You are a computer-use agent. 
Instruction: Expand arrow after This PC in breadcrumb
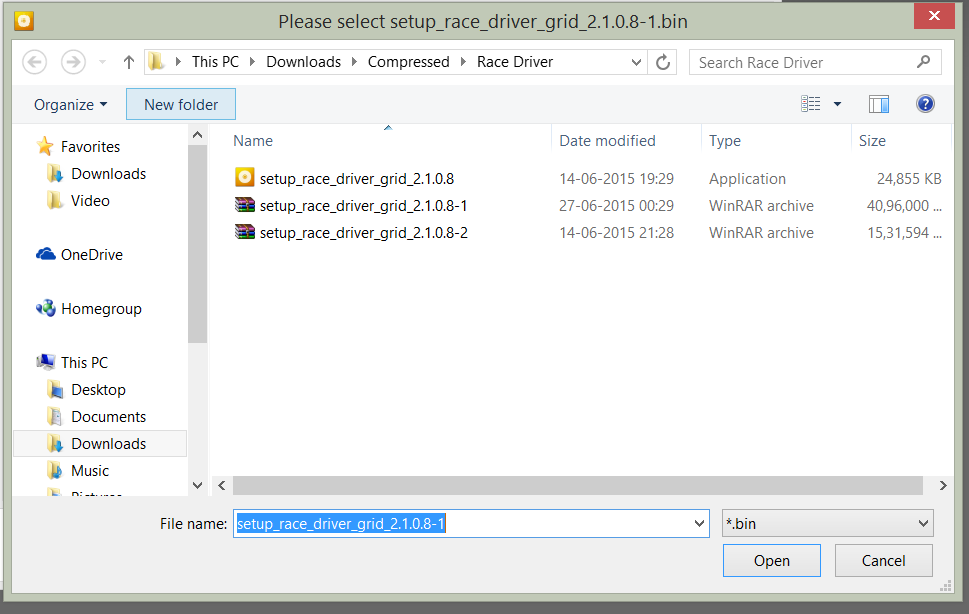252,62
